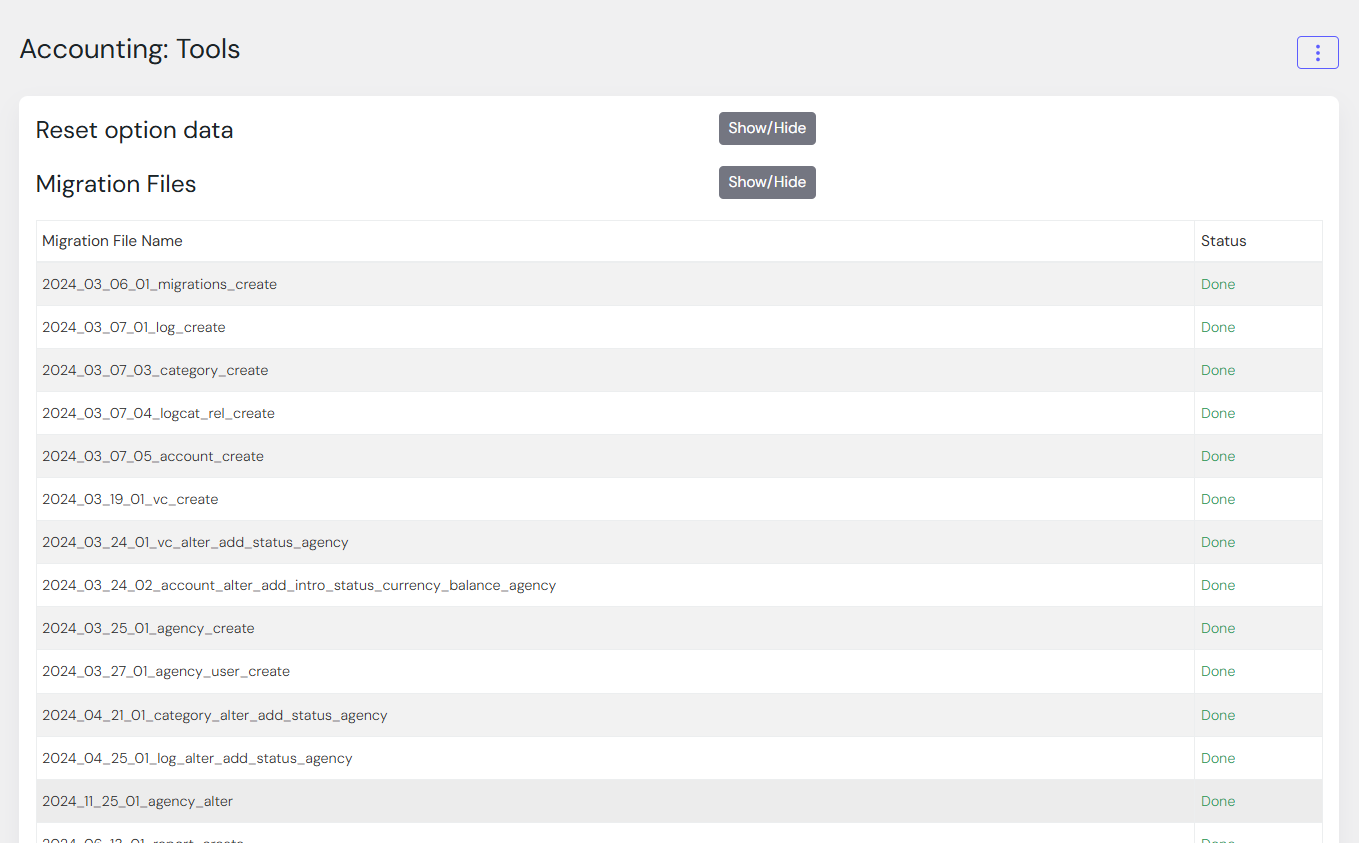Click the Status column header

pyautogui.click(x=1223, y=241)
